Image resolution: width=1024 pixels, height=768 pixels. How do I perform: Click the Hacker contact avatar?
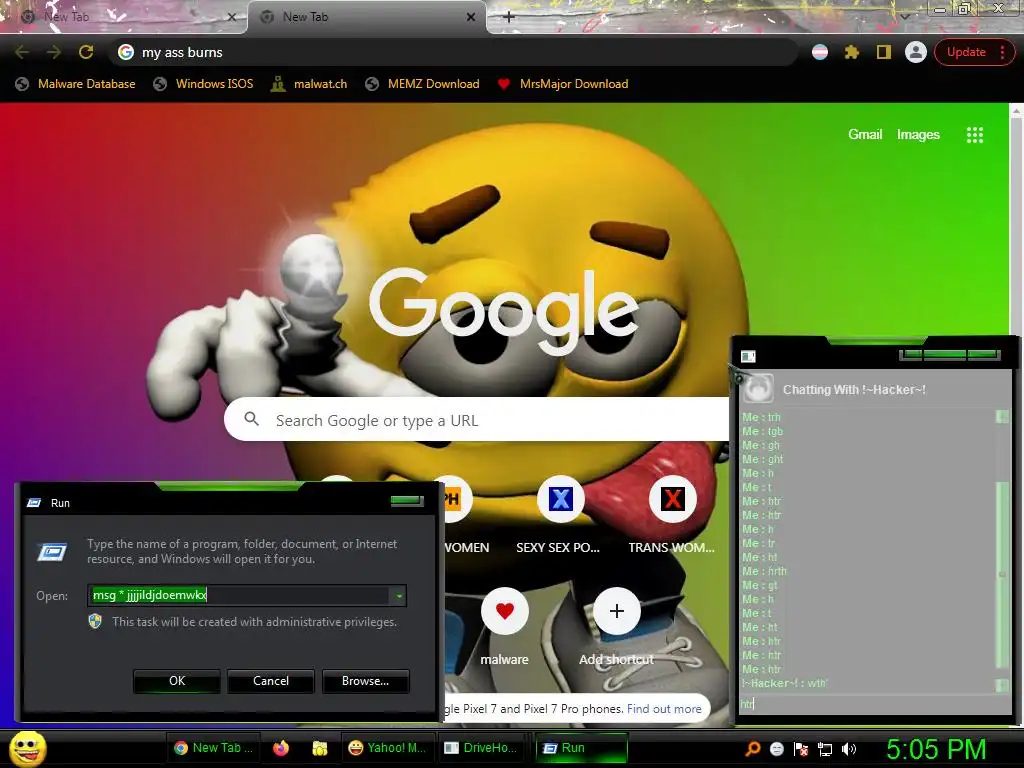coord(757,389)
